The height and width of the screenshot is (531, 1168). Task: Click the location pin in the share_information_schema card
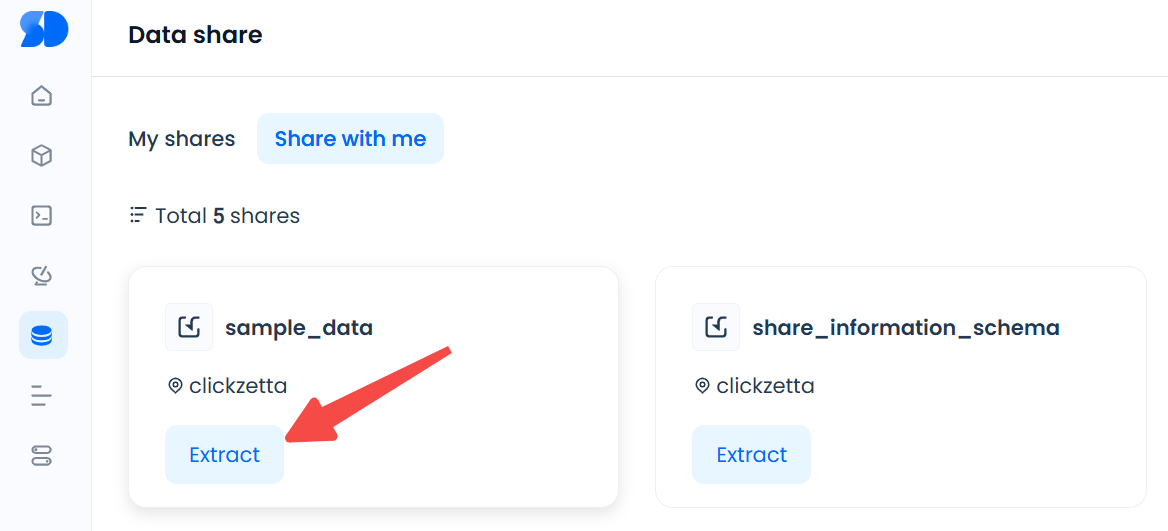pyautogui.click(x=702, y=386)
